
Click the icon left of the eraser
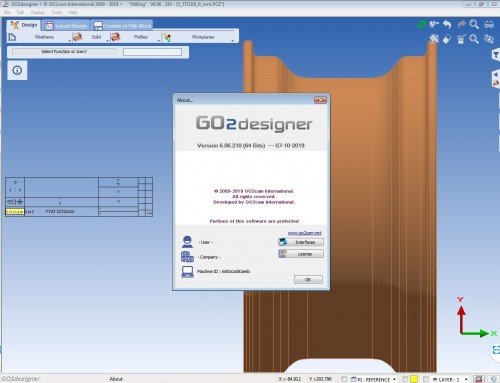click(x=434, y=39)
